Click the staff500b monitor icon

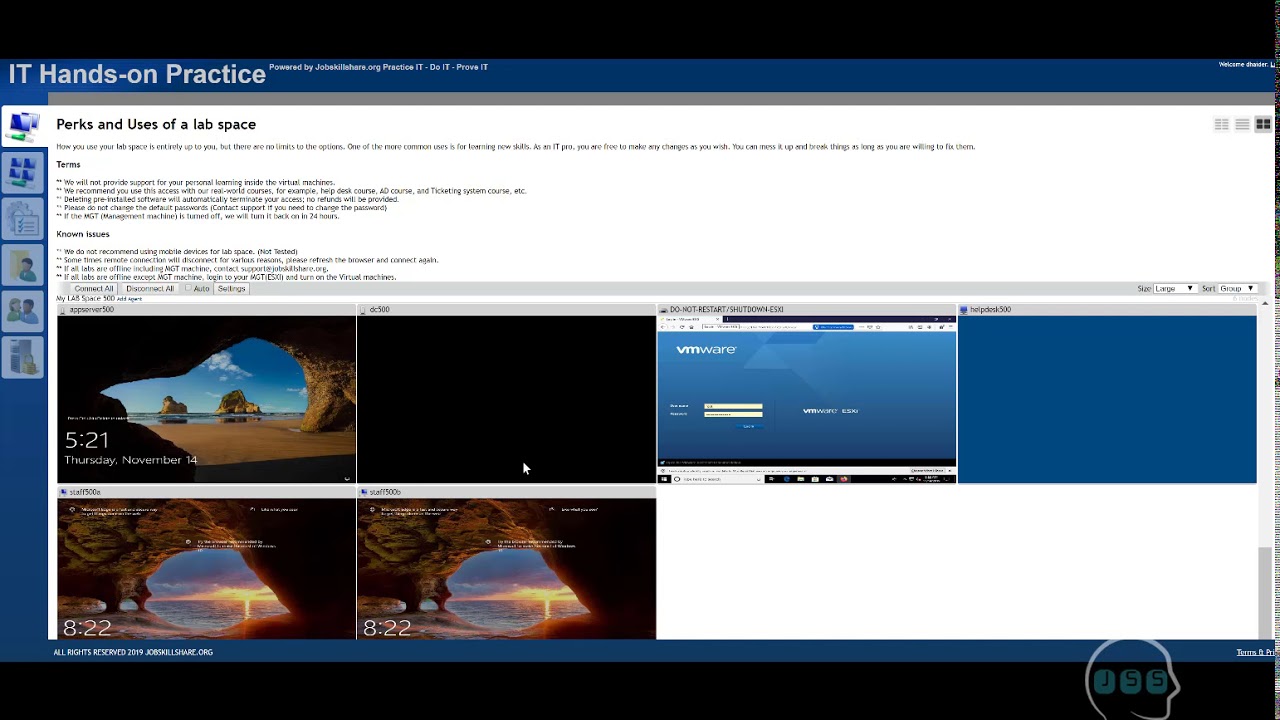point(364,492)
